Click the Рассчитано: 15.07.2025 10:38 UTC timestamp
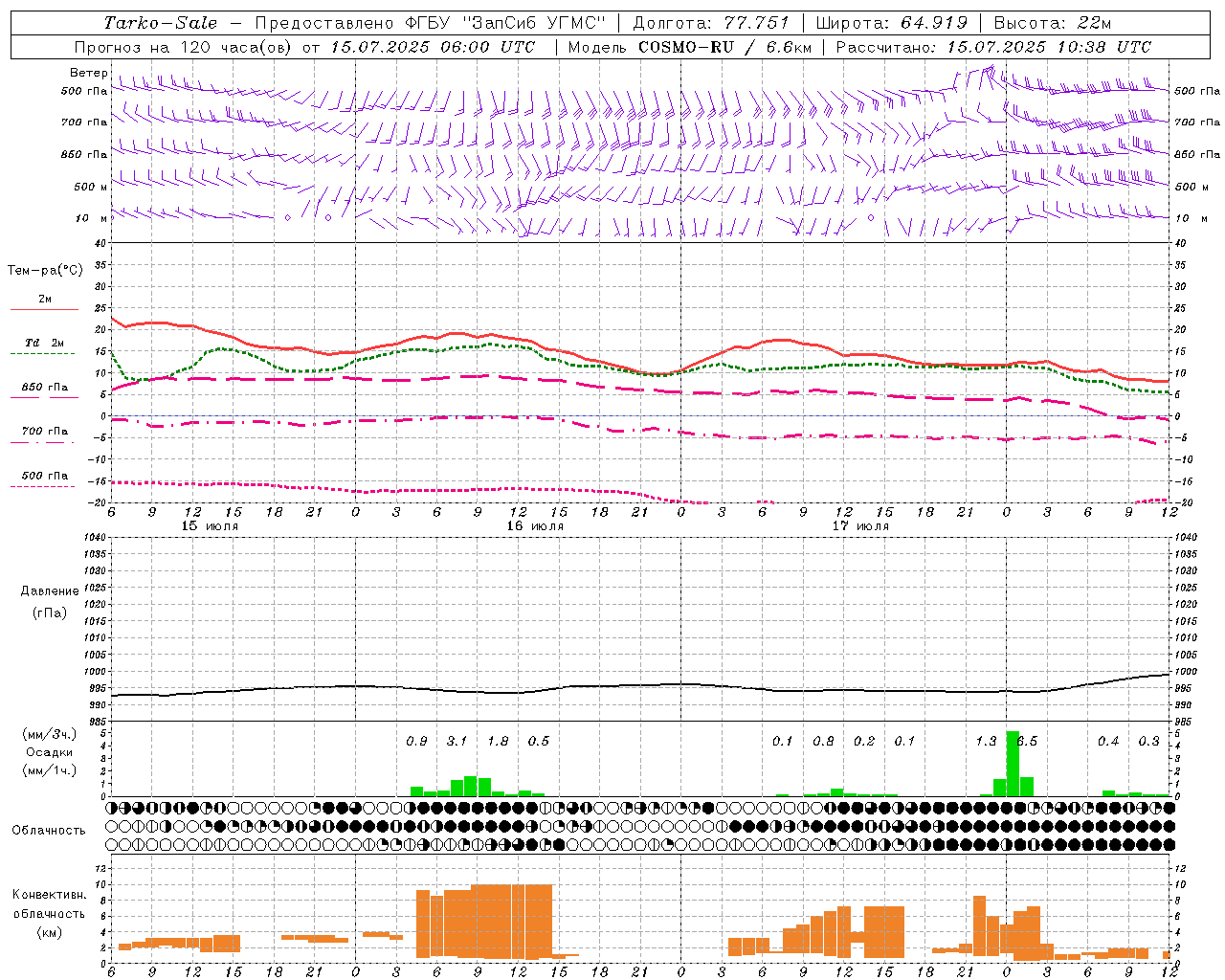1225x980 pixels. pos(993,47)
